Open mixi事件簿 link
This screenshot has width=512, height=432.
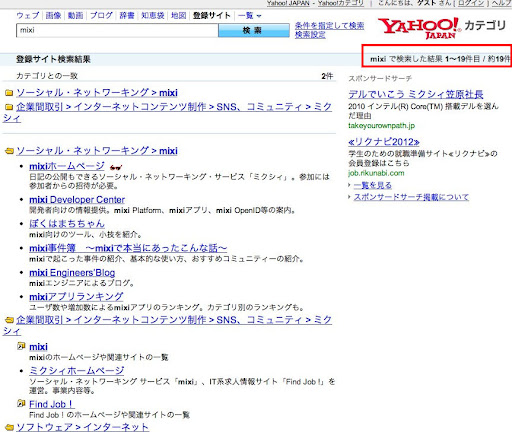click(128, 248)
